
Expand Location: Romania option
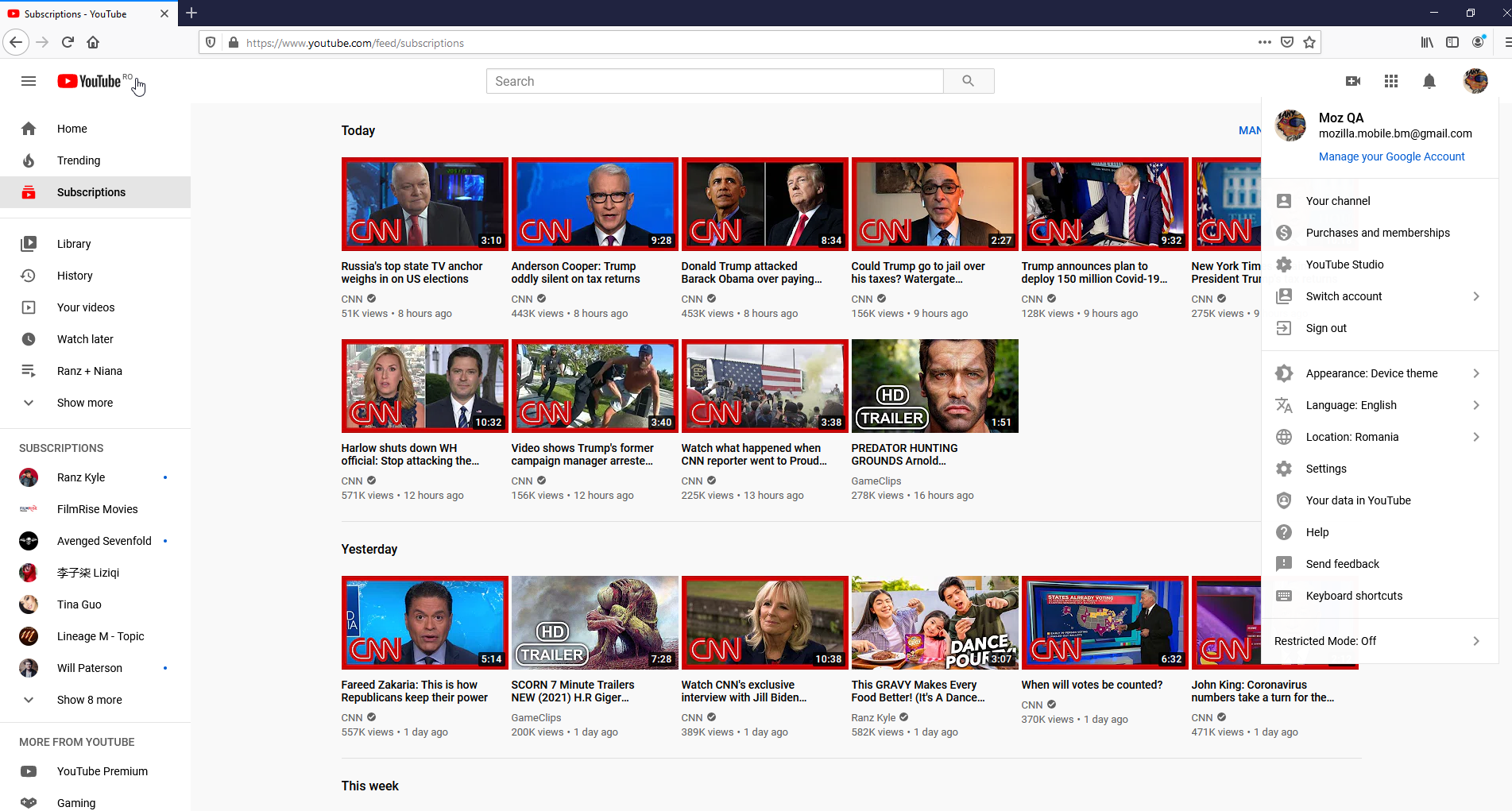pyautogui.click(x=1380, y=437)
